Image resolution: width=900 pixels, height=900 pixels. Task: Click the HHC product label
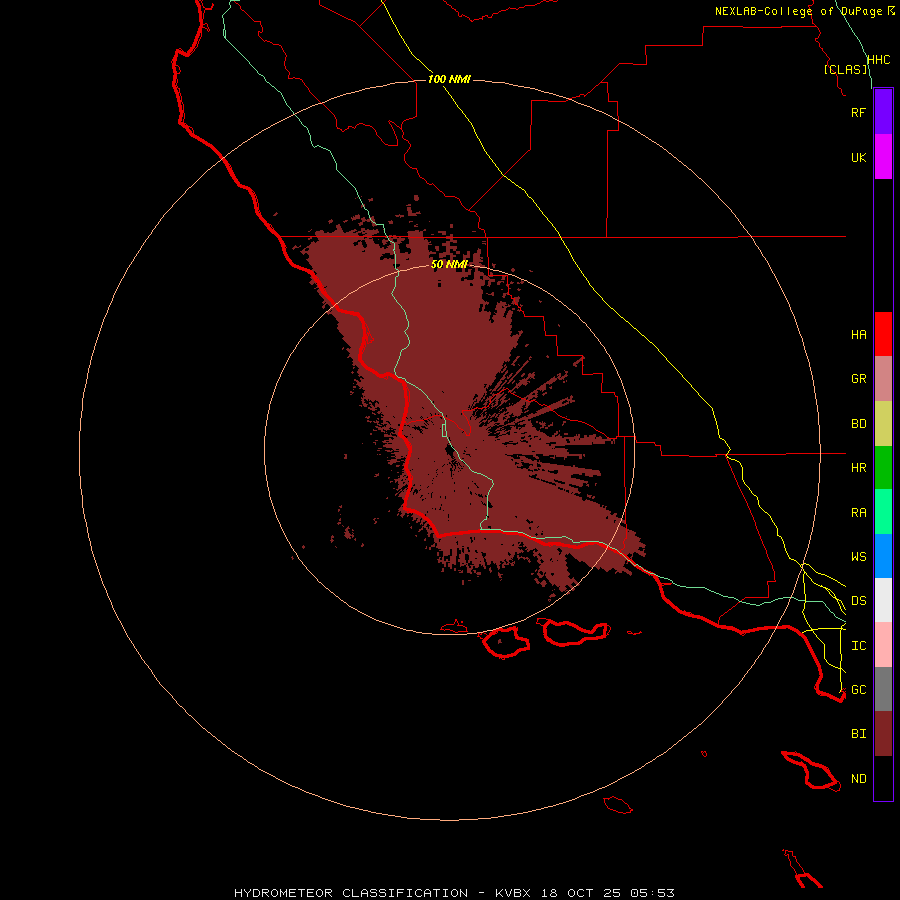coord(878,60)
